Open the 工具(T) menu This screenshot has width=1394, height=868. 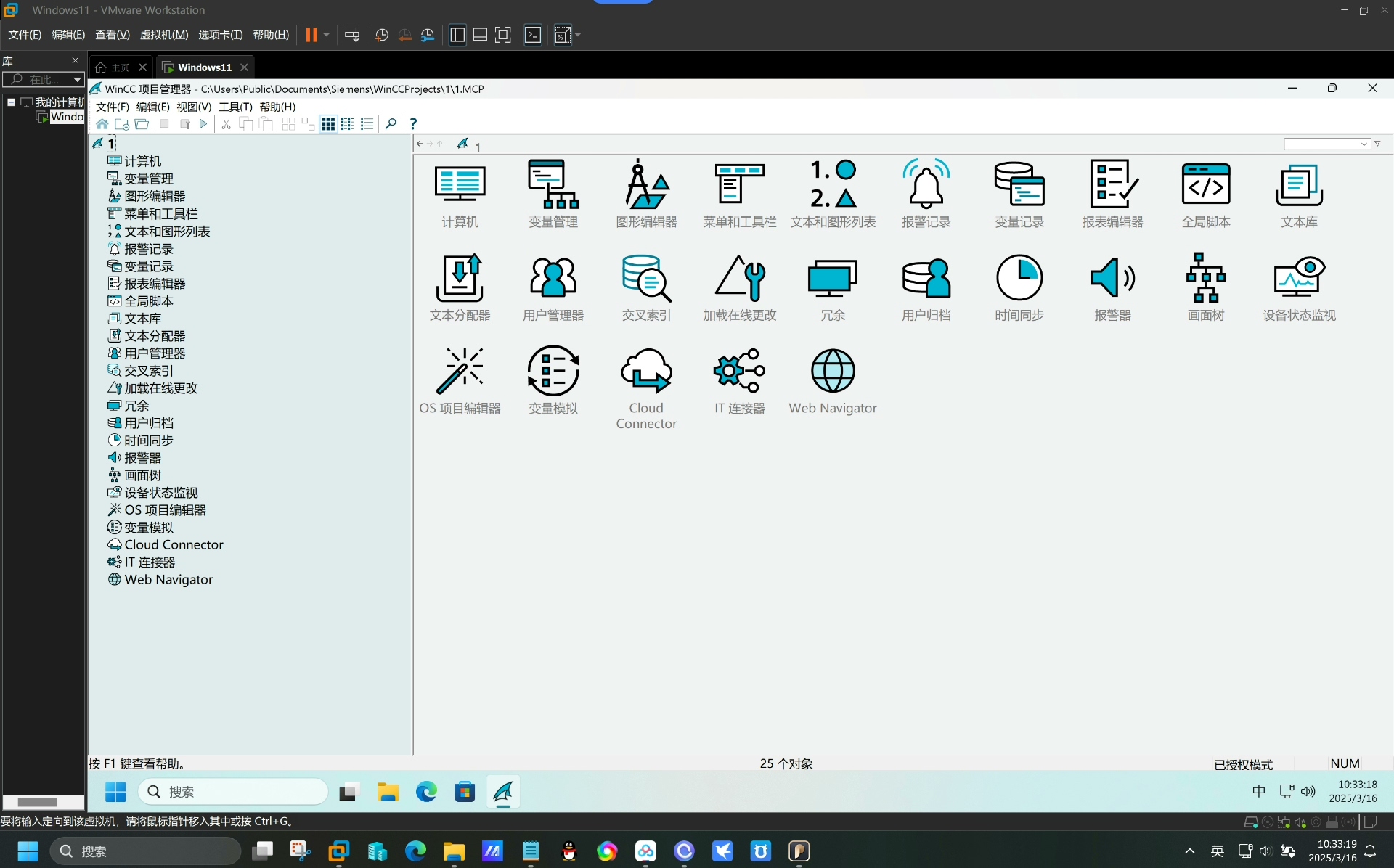[235, 107]
